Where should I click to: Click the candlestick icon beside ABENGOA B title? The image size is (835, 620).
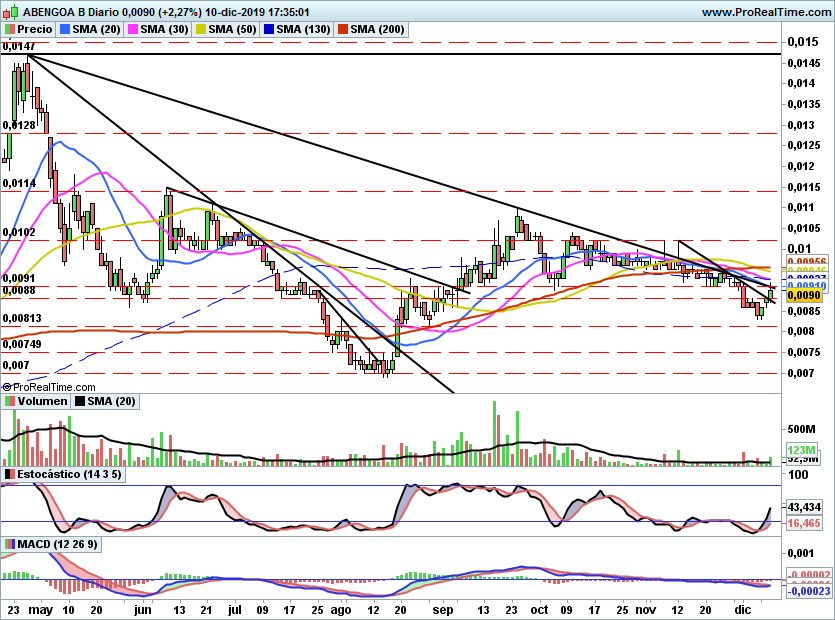(x=11, y=12)
